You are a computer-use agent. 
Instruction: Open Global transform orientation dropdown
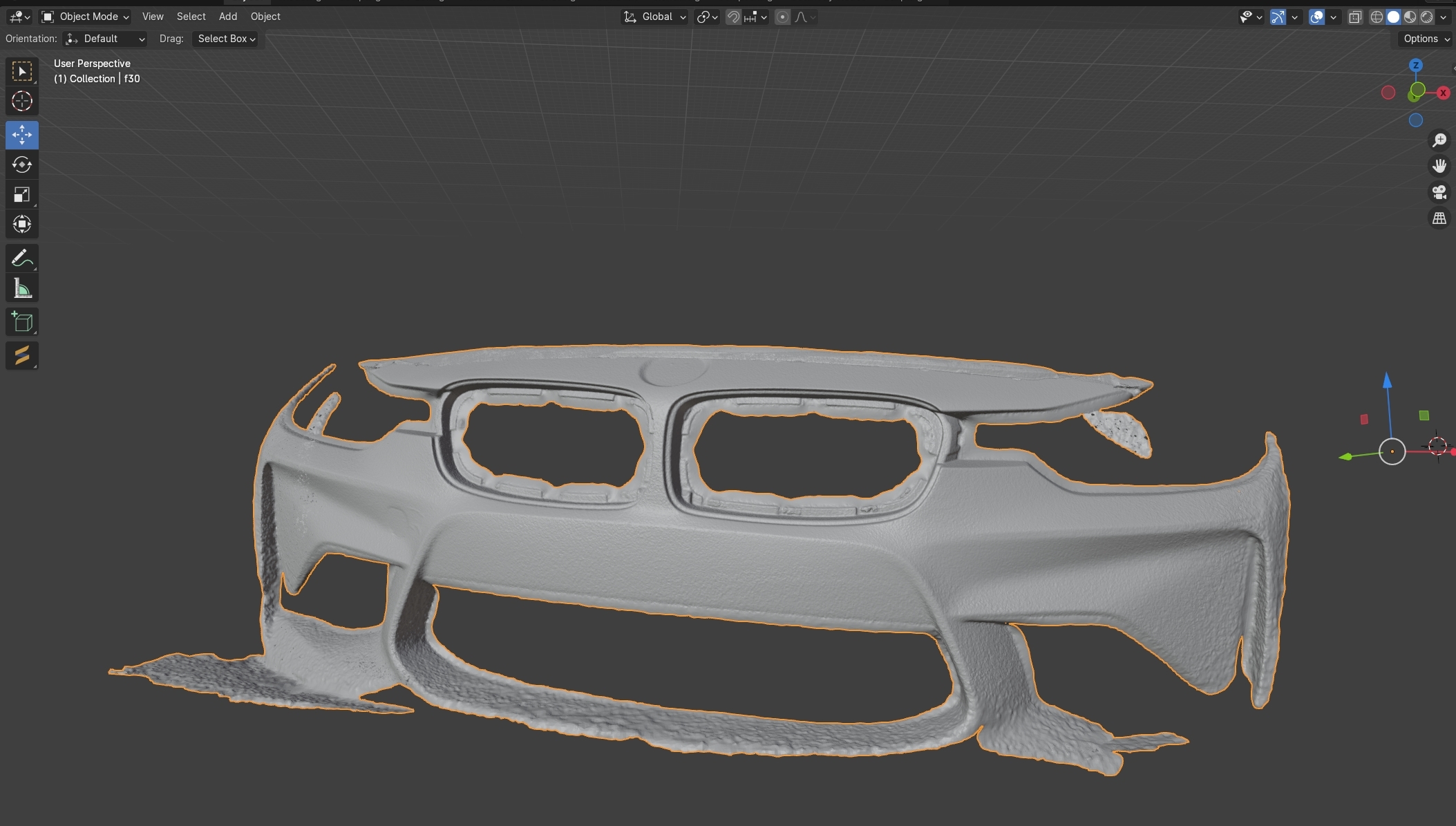point(654,17)
